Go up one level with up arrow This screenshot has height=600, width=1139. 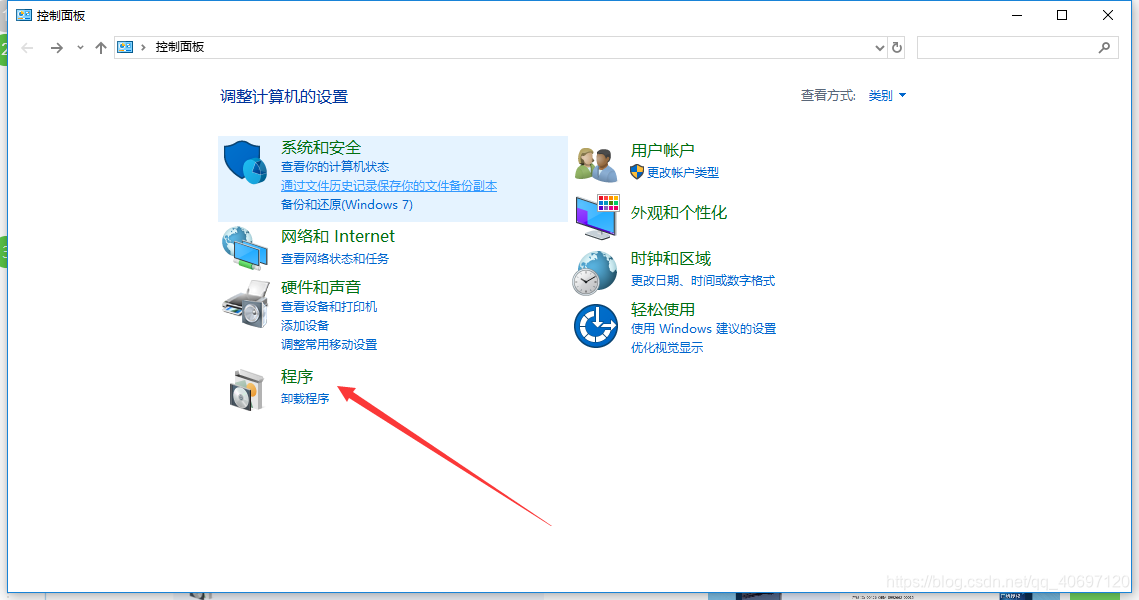101,48
